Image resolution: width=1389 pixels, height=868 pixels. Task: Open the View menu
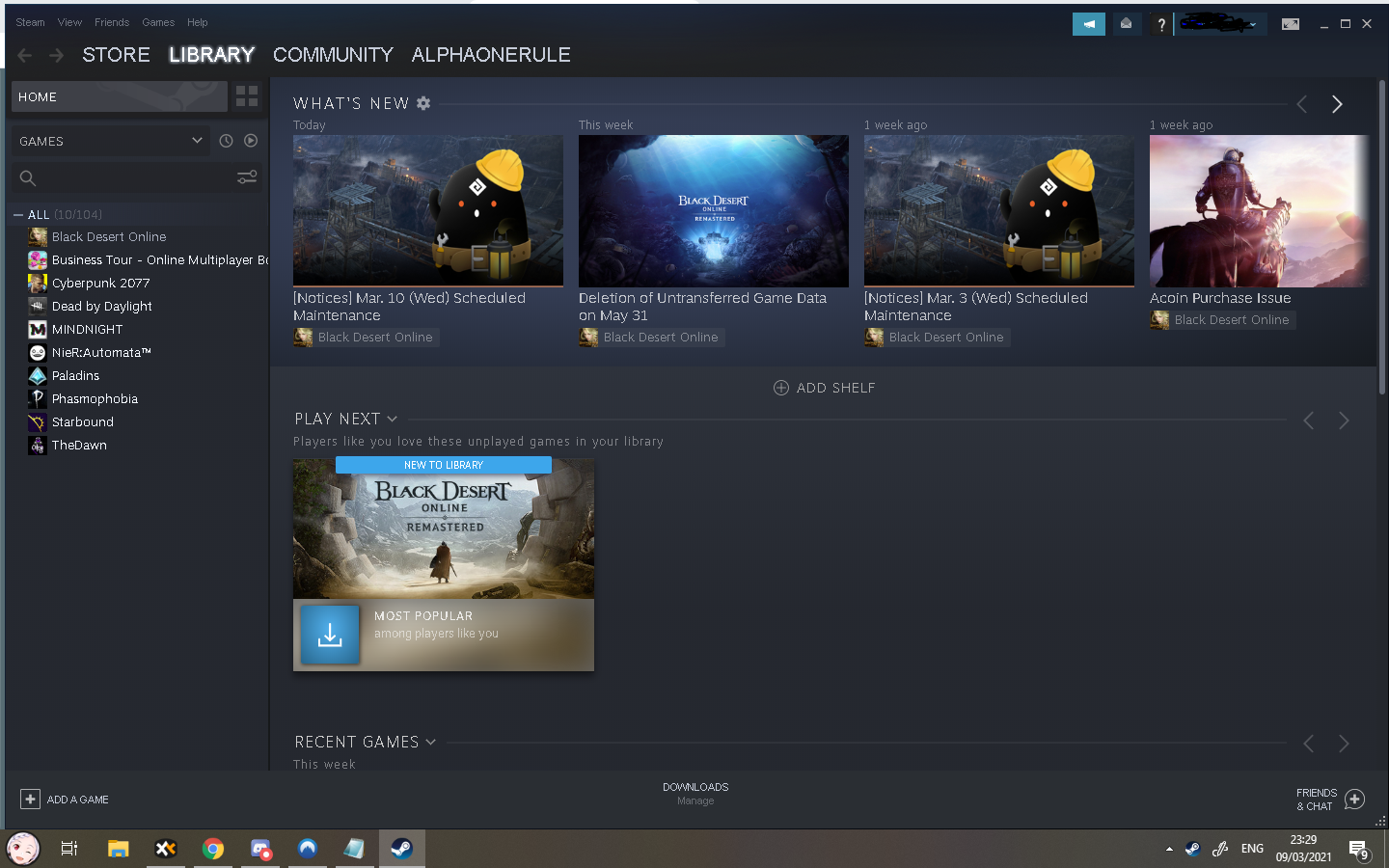coord(69,22)
